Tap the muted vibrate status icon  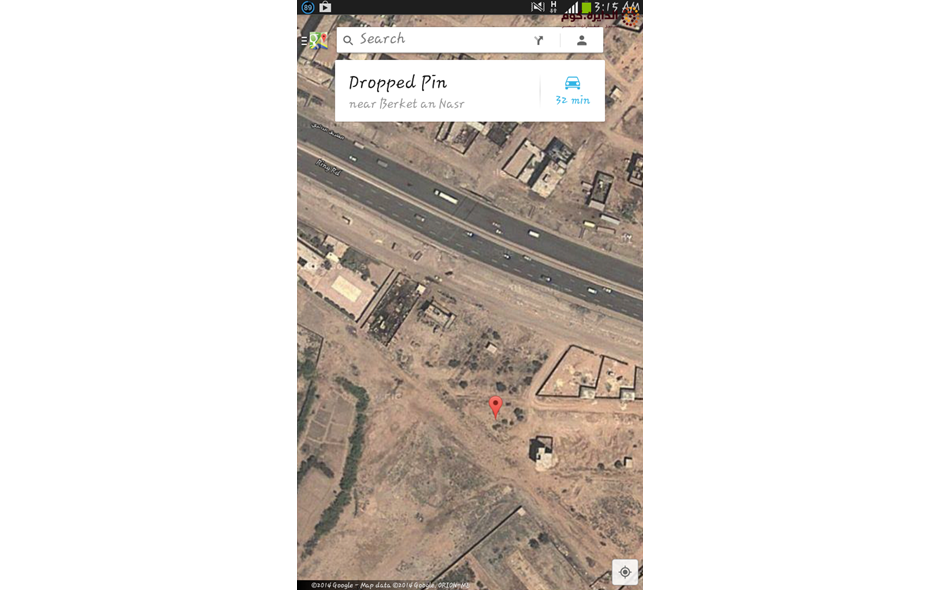tap(538, 7)
